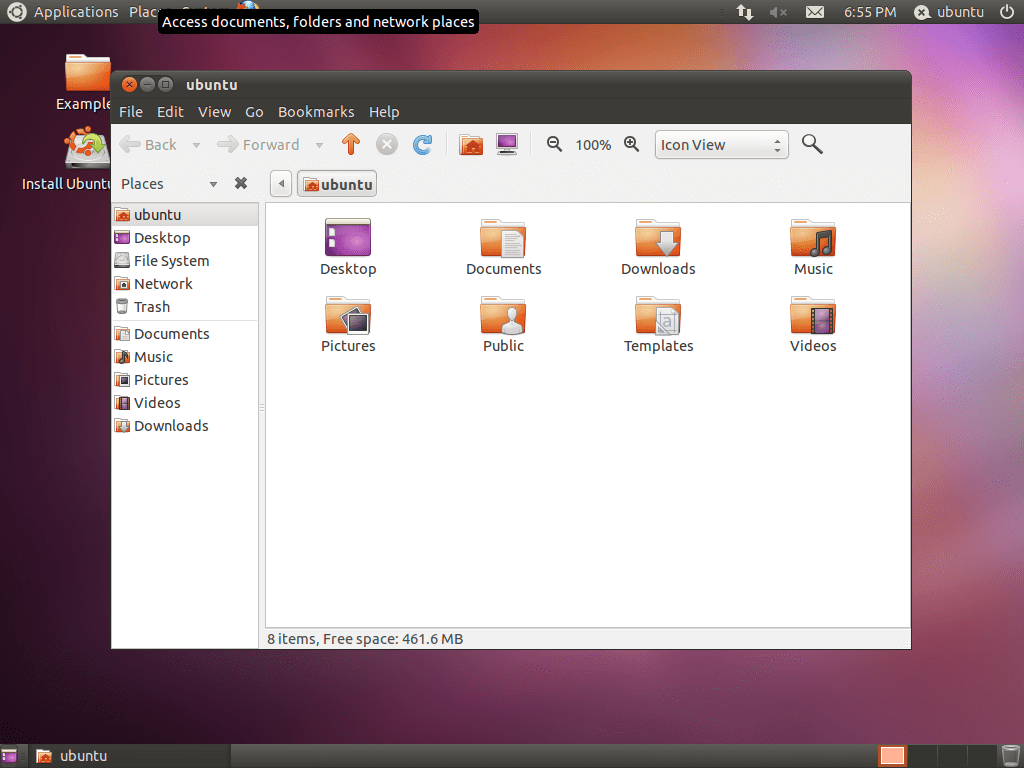Viewport: 1024px width, 768px height.
Task: Click the Back button
Action: click(149, 144)
